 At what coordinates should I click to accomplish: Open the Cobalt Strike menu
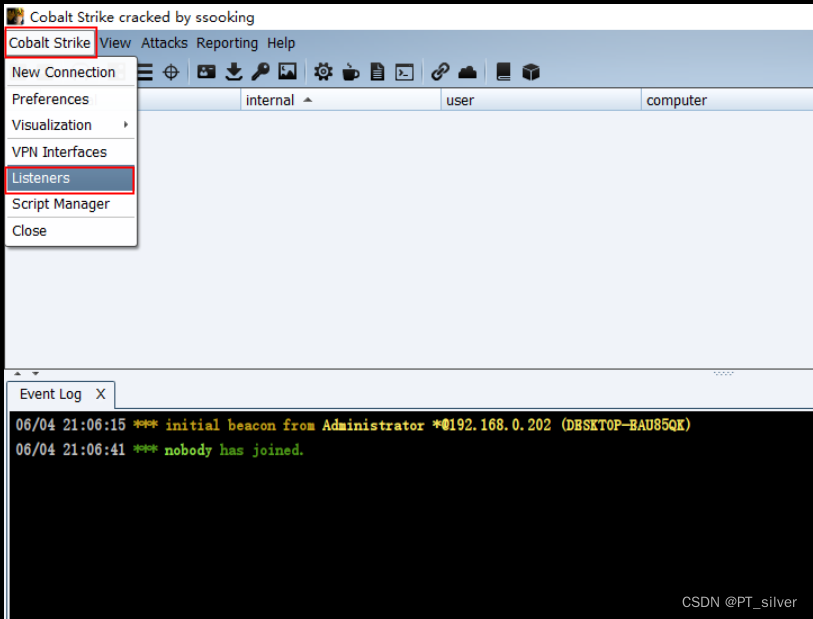(x=50, y=43)
